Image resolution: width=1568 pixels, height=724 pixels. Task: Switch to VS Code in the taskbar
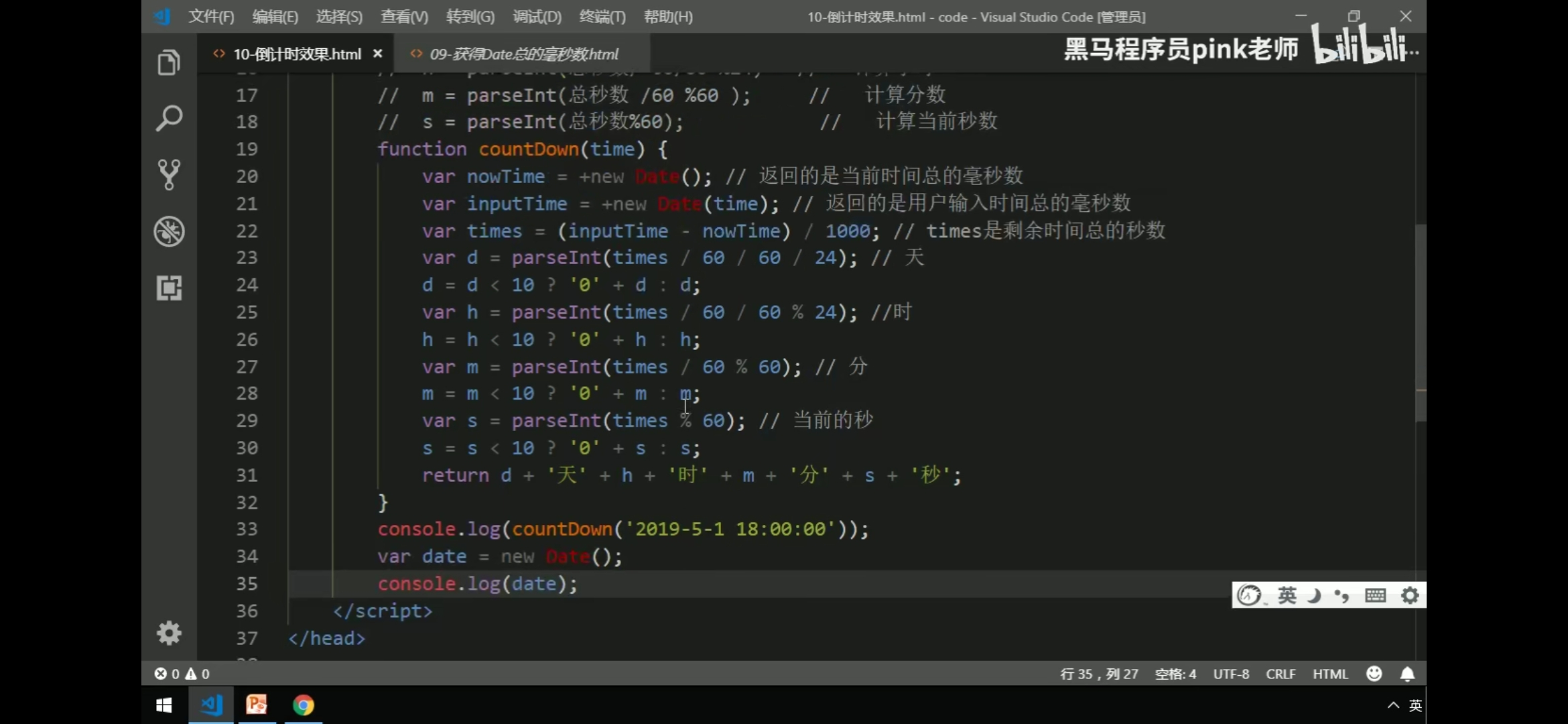pos(211,705)
